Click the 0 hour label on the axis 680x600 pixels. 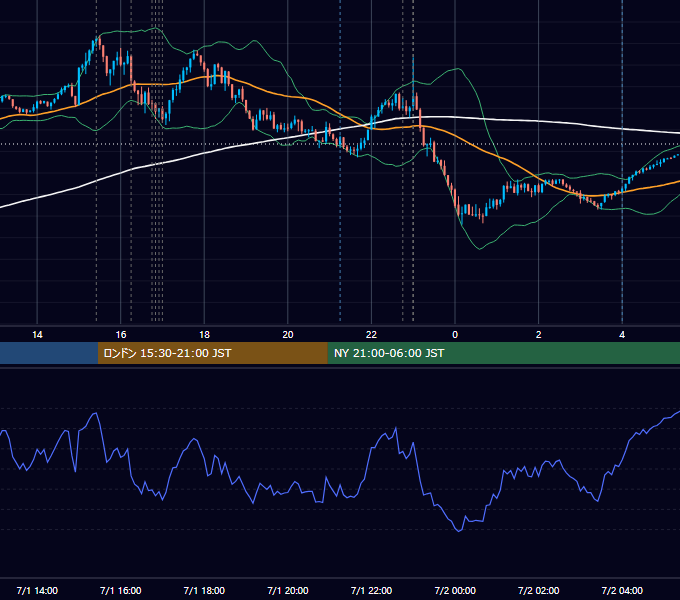pos(455,335)
